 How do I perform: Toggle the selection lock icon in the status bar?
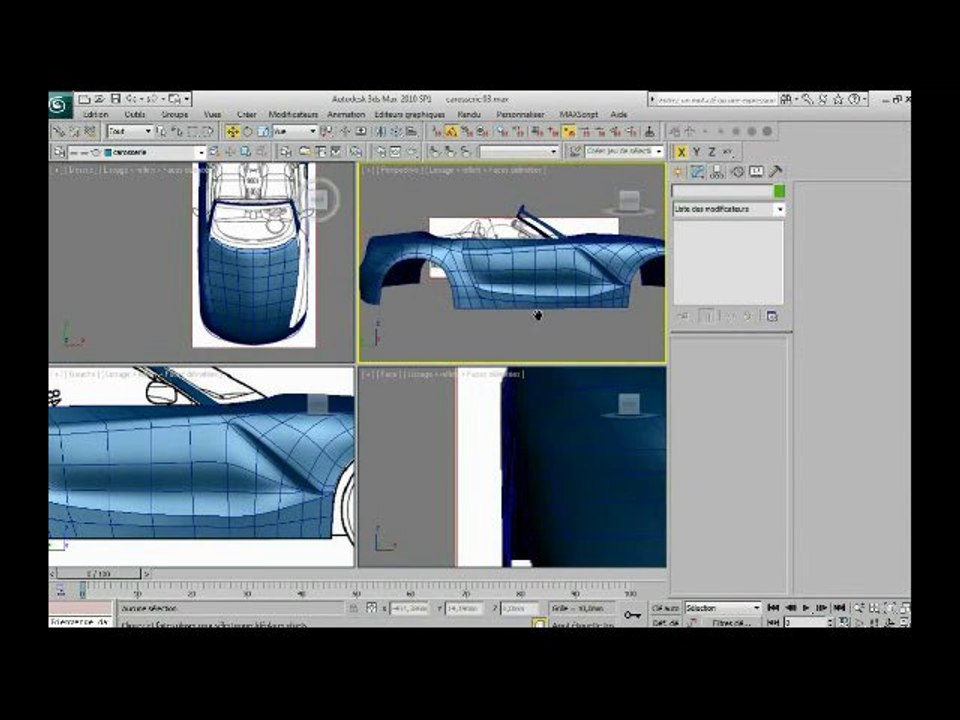353,609
